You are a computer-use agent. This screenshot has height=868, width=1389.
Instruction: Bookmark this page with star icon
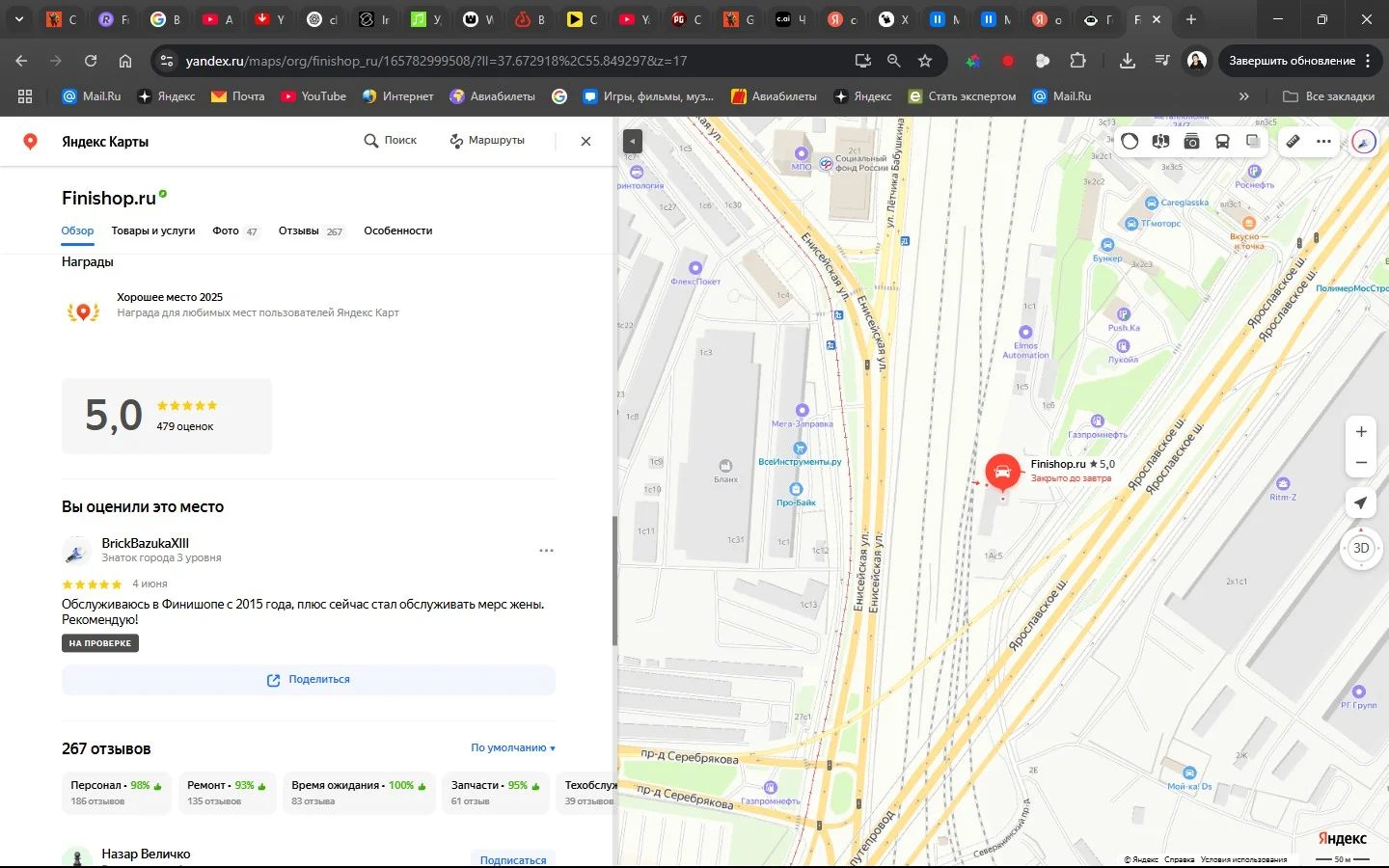925,61
